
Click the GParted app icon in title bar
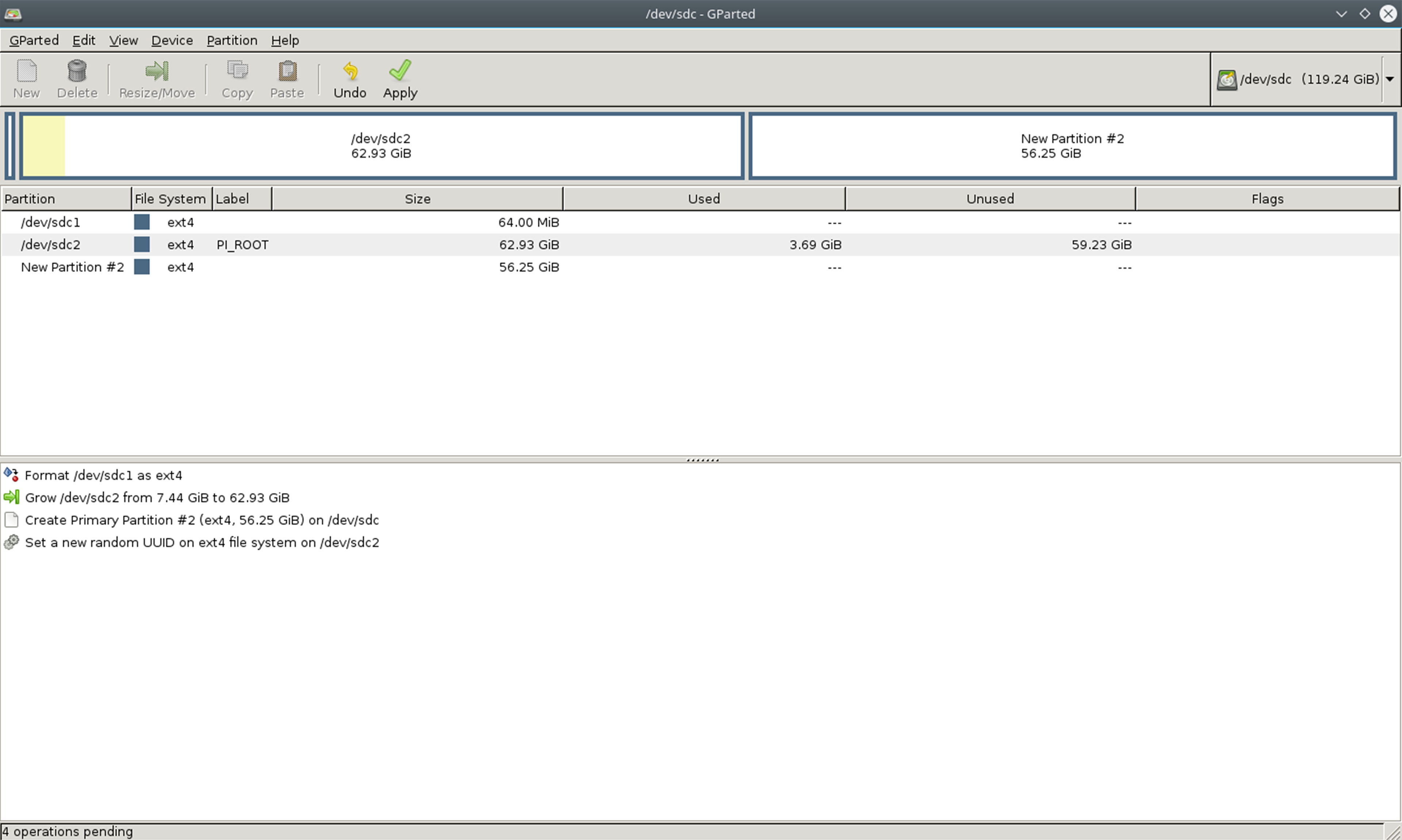pyautogui.click(x=12, y=14)
